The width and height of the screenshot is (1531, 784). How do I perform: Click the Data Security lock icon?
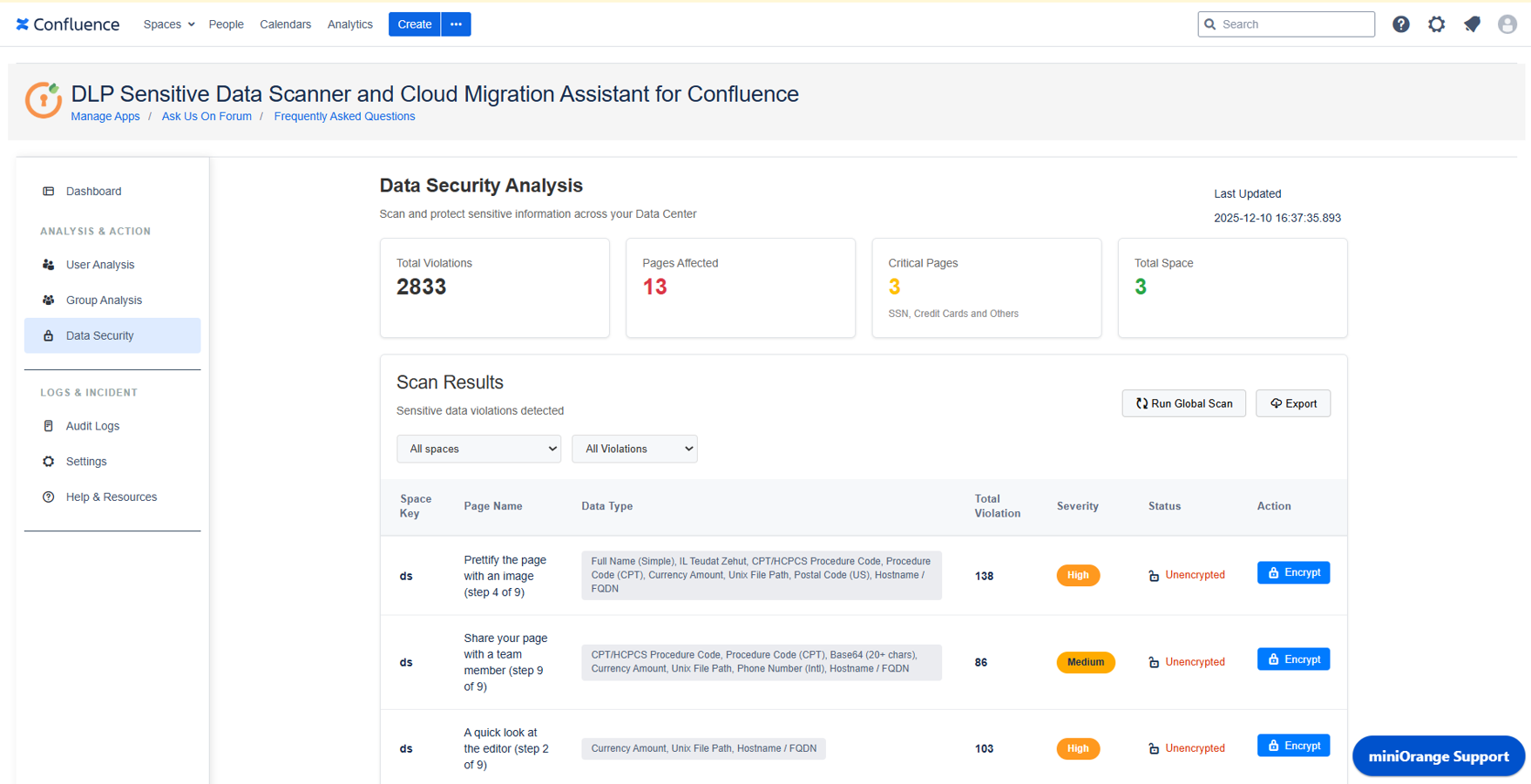(x=48, y=335)
